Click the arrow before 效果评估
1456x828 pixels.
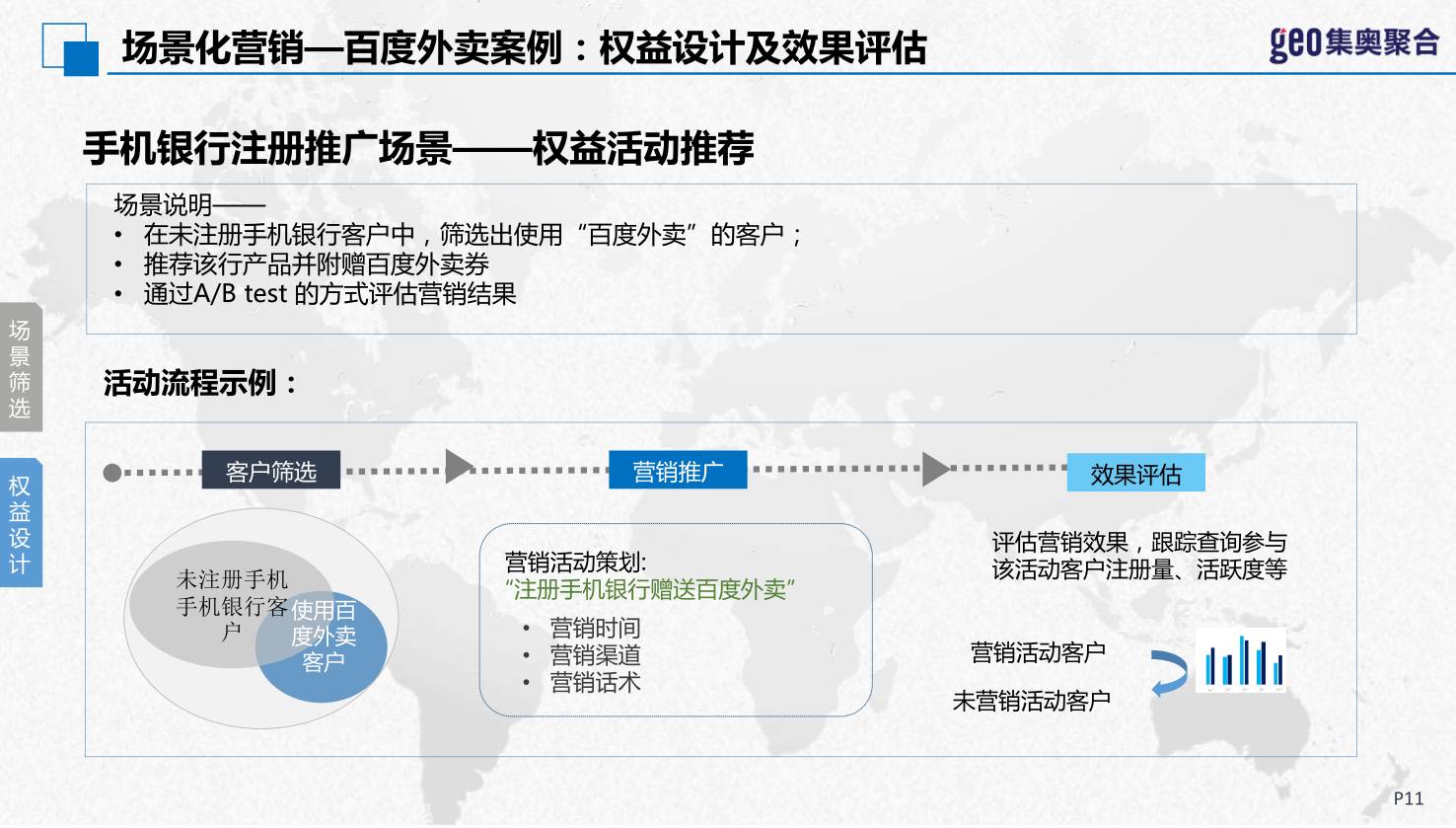[x=936, y=469]
